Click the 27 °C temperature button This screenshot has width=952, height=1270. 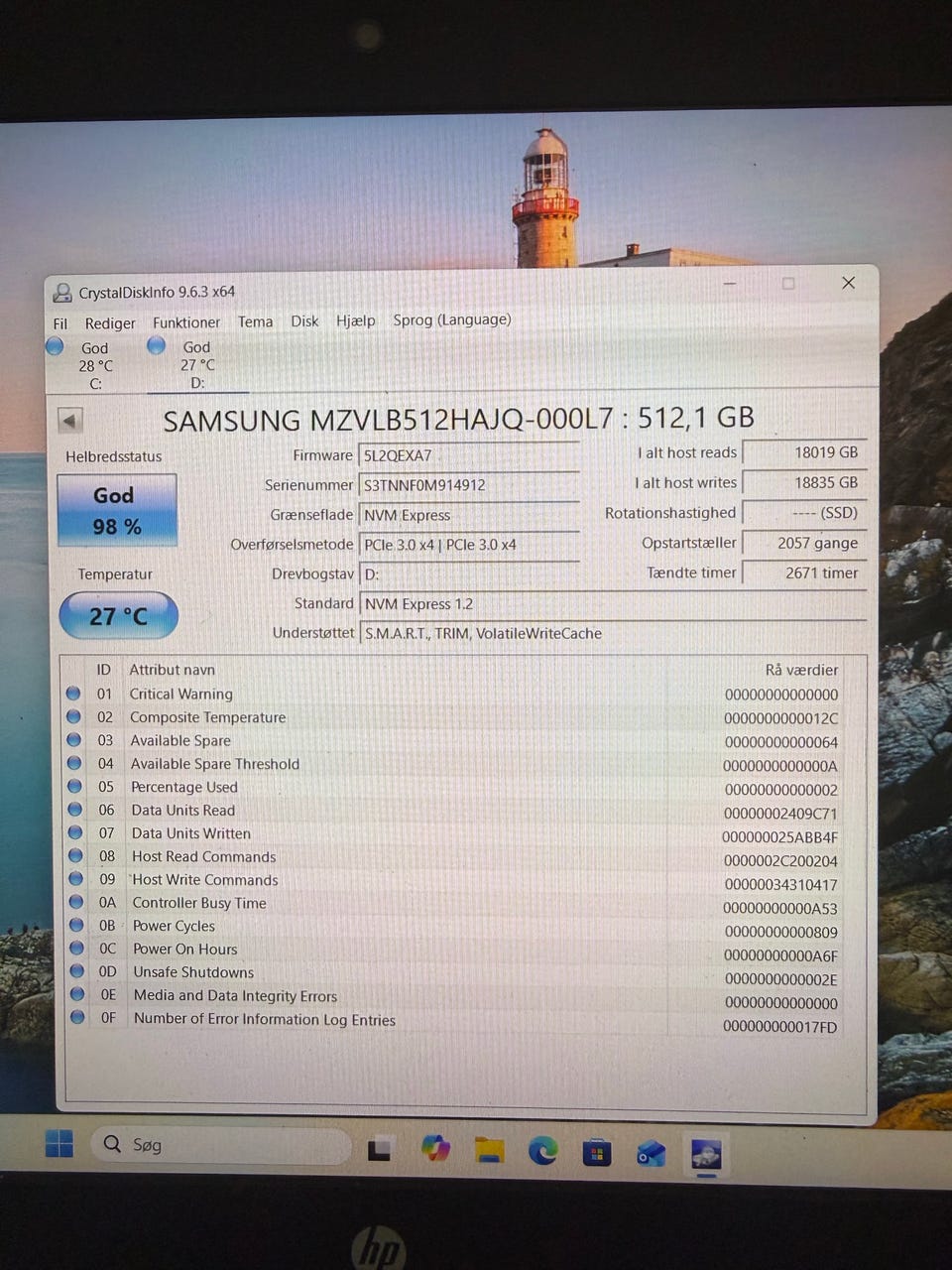119,616
